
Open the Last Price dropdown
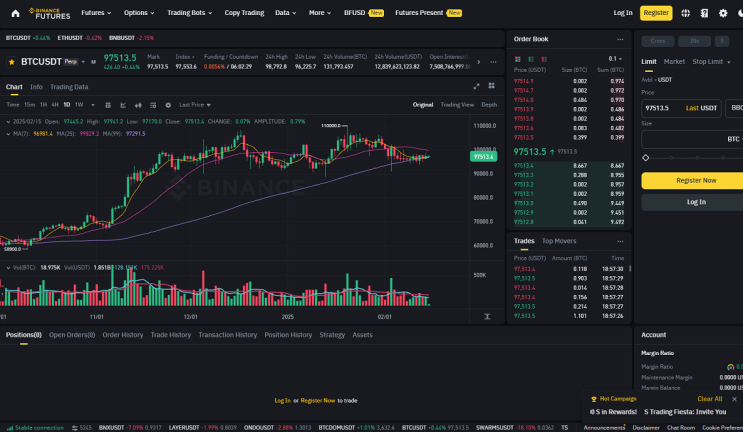click(195, 105)
